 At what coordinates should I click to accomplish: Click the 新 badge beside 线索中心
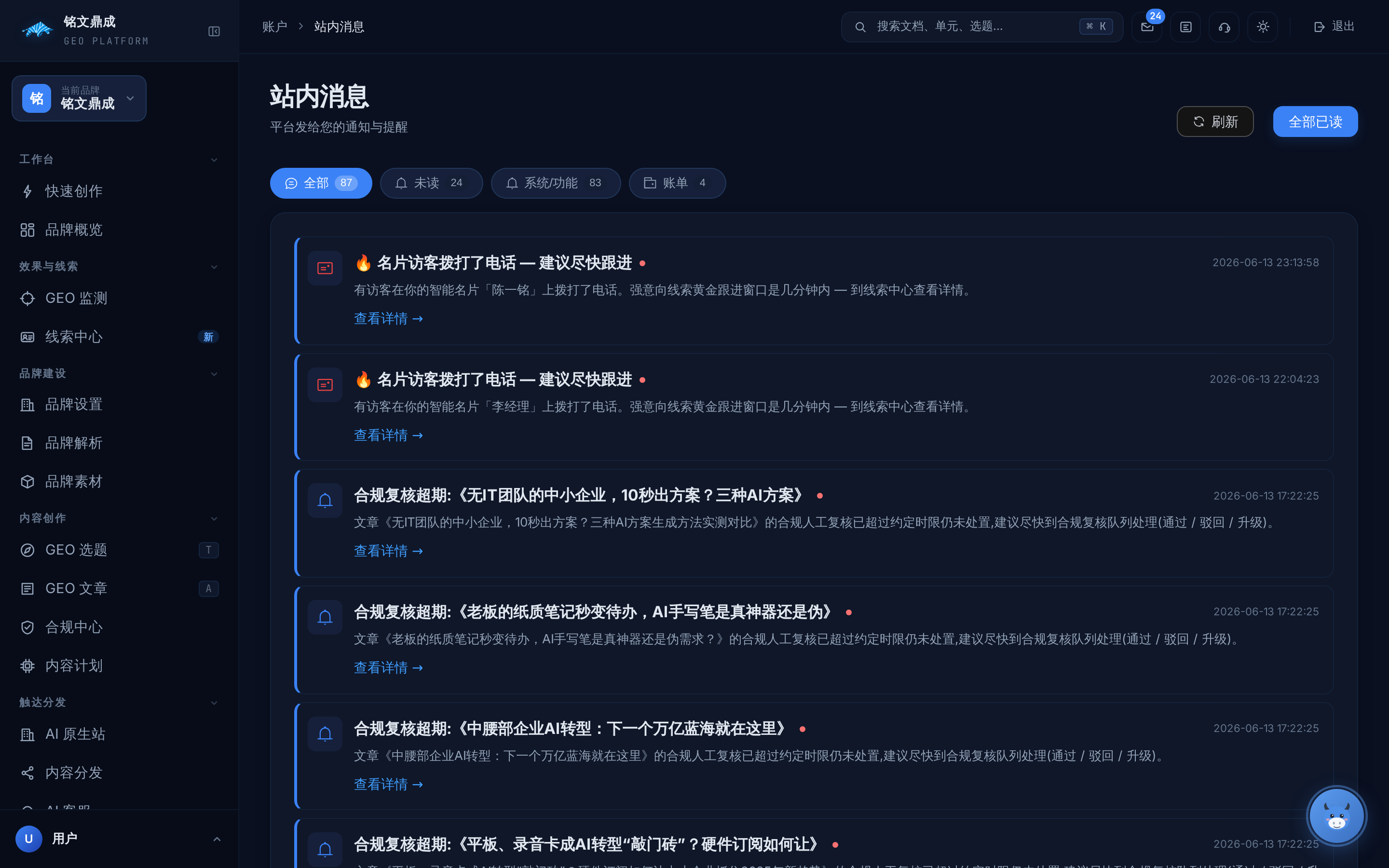click(x=208, y=337)
